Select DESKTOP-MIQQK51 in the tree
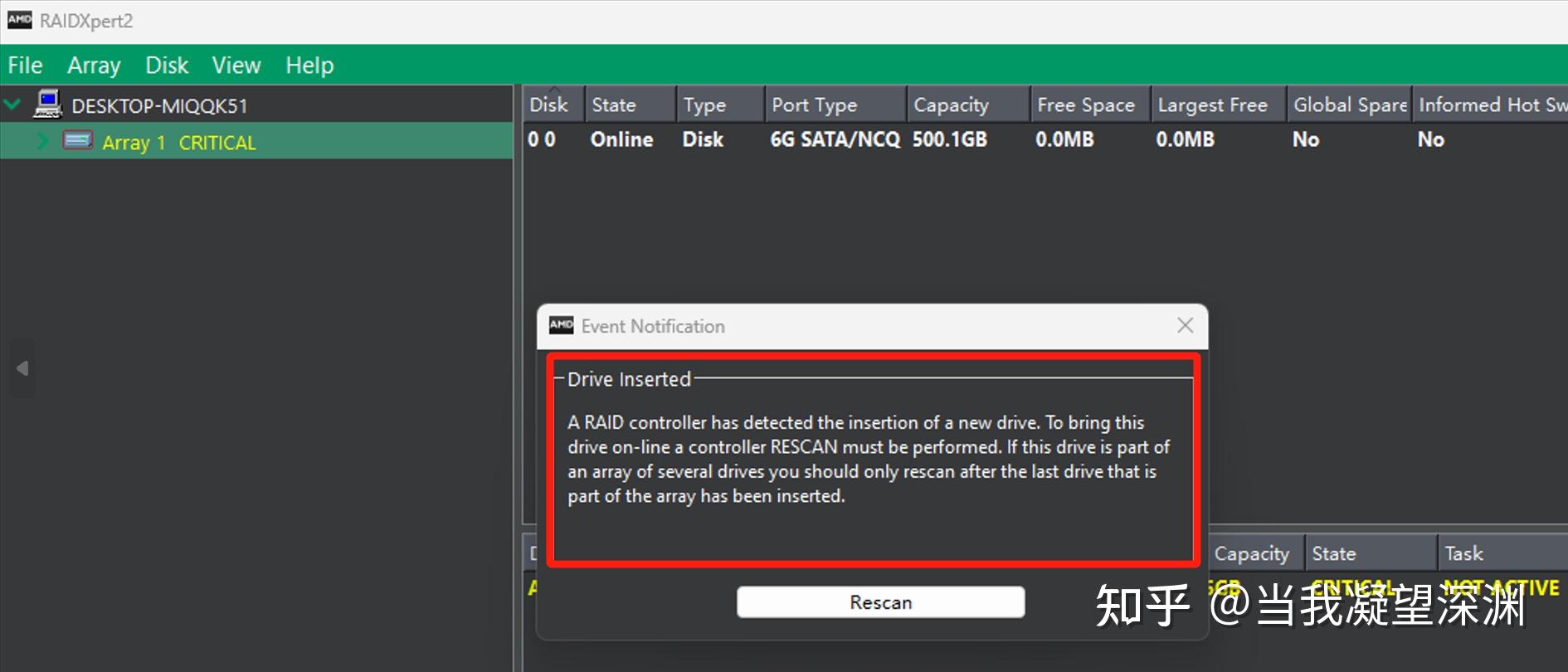 tap(159, 105)
